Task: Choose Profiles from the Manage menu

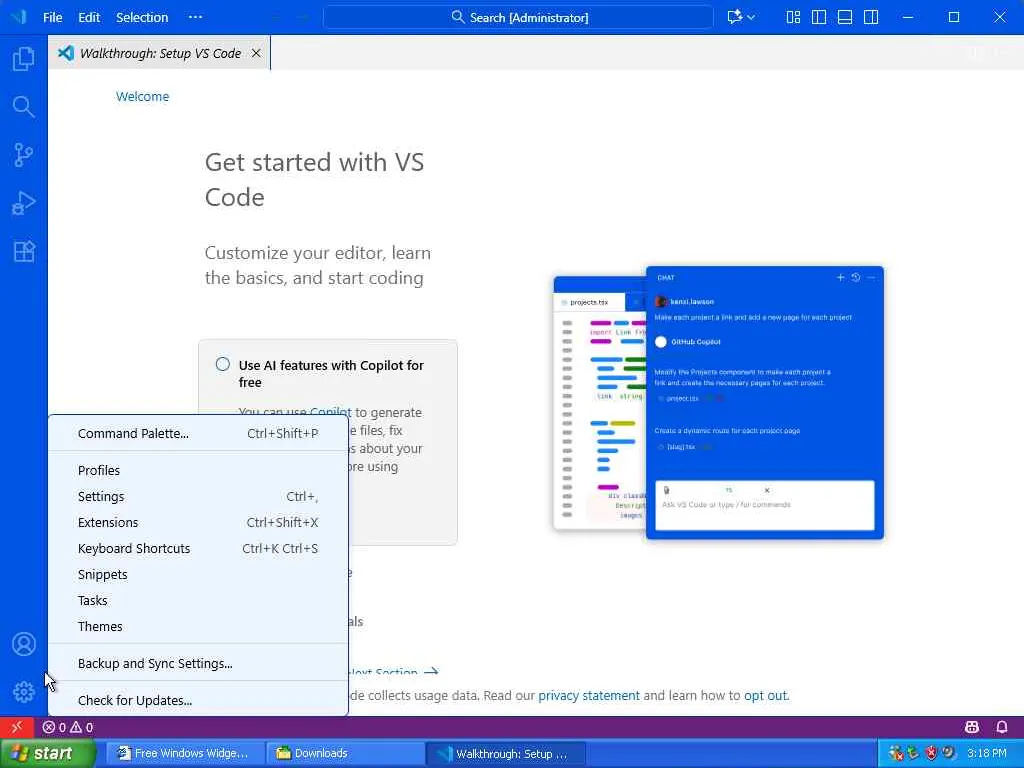Action: tap(198, 470)
